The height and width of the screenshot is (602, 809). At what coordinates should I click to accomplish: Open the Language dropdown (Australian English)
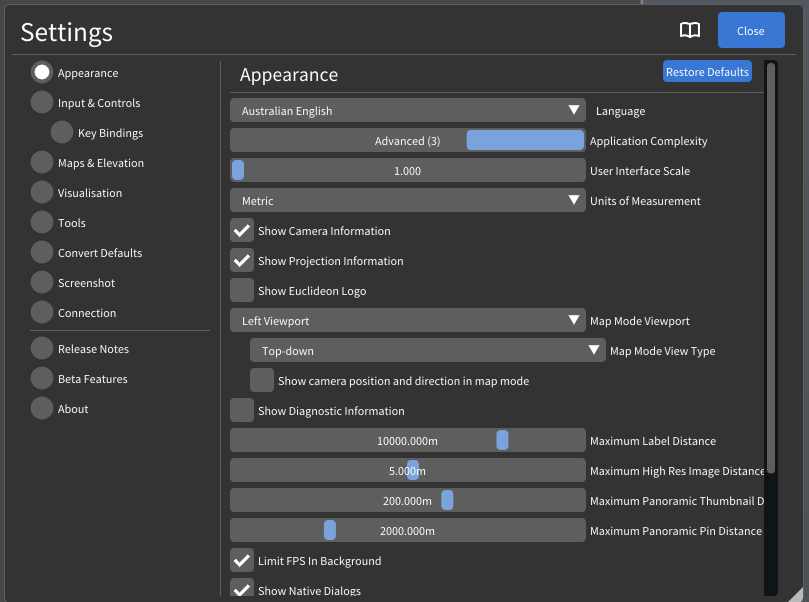(408, 110)
